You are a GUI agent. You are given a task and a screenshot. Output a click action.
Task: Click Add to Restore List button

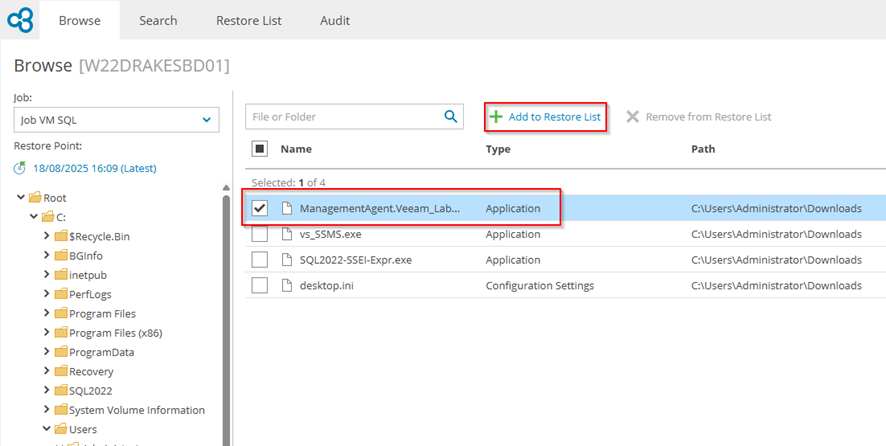(x=545, y=117)
